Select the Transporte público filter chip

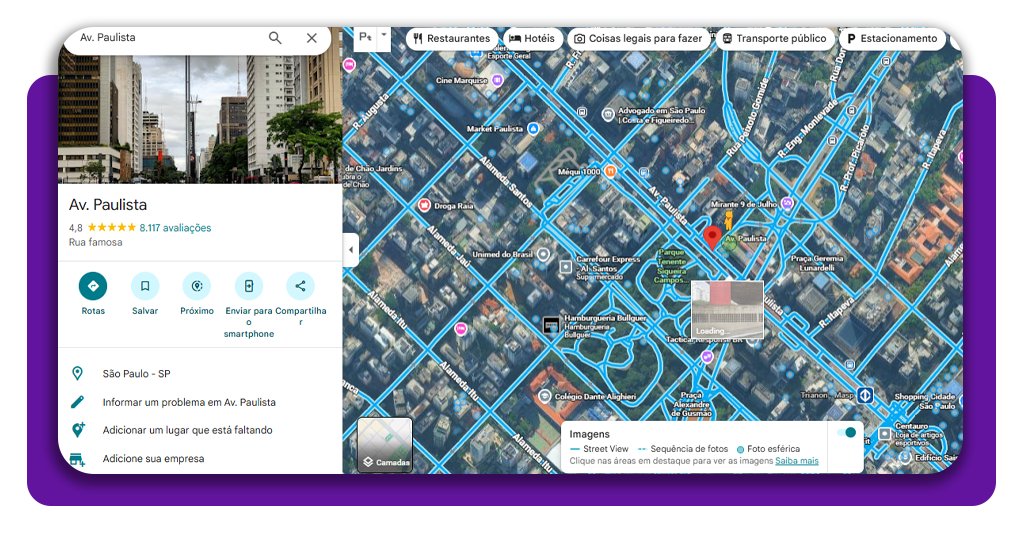pos(773,39)
